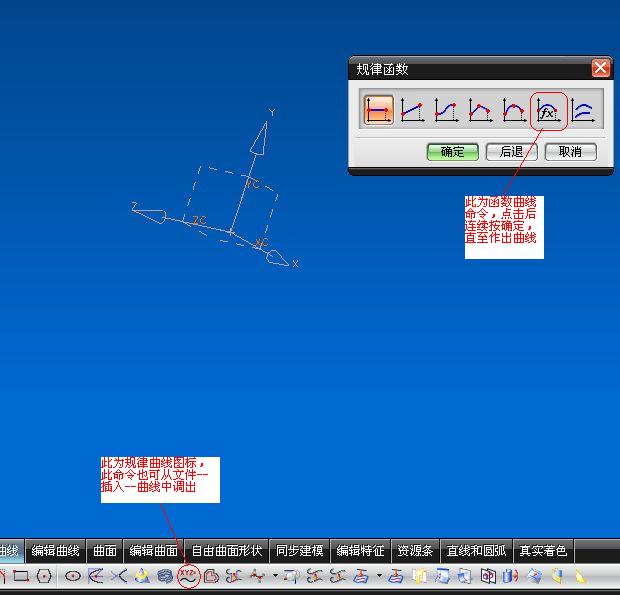
Task: Select the Parabola curve tool
Action: pyautogui.click(x=96, y=576)
